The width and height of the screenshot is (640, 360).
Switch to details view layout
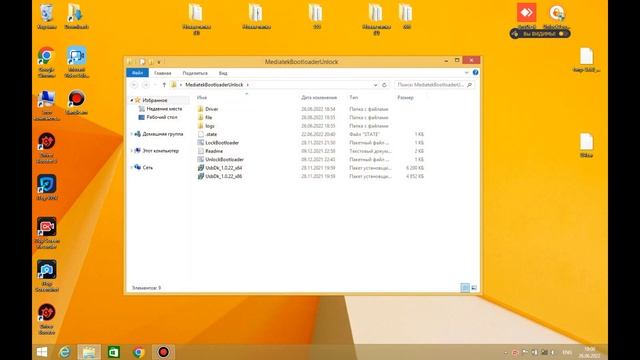465,288
